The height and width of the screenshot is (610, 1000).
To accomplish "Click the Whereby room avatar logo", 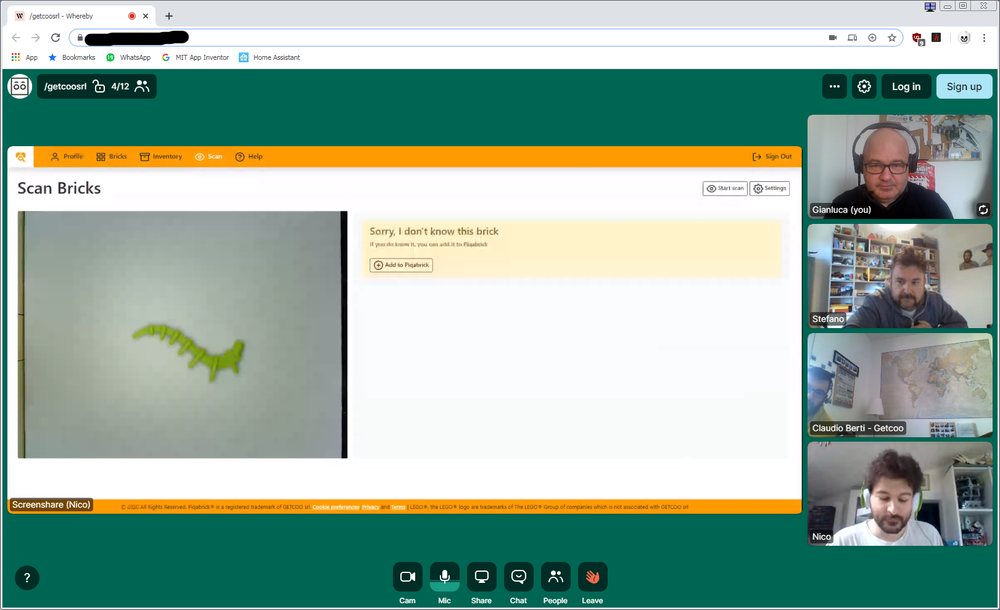I will (20, 86).
